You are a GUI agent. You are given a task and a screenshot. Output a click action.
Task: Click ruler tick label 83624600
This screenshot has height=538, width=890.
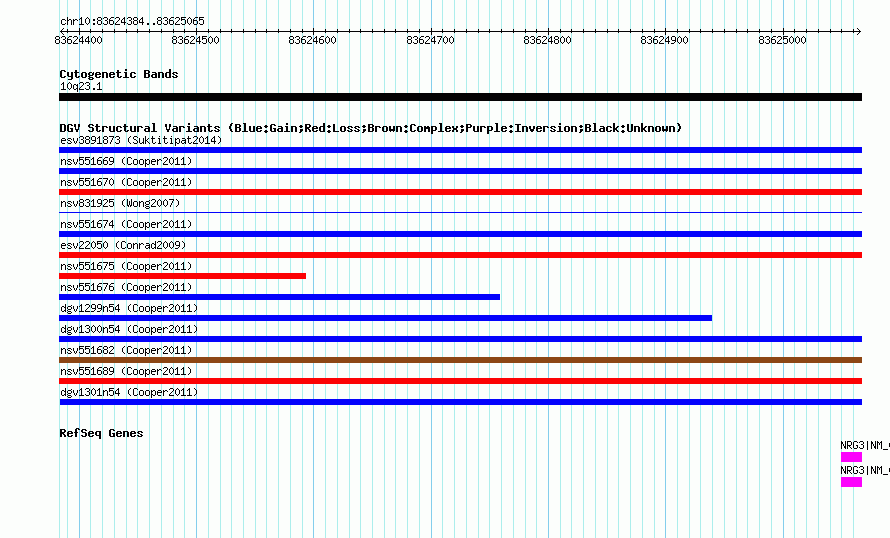pyautogui.click(x=312, y=40)
